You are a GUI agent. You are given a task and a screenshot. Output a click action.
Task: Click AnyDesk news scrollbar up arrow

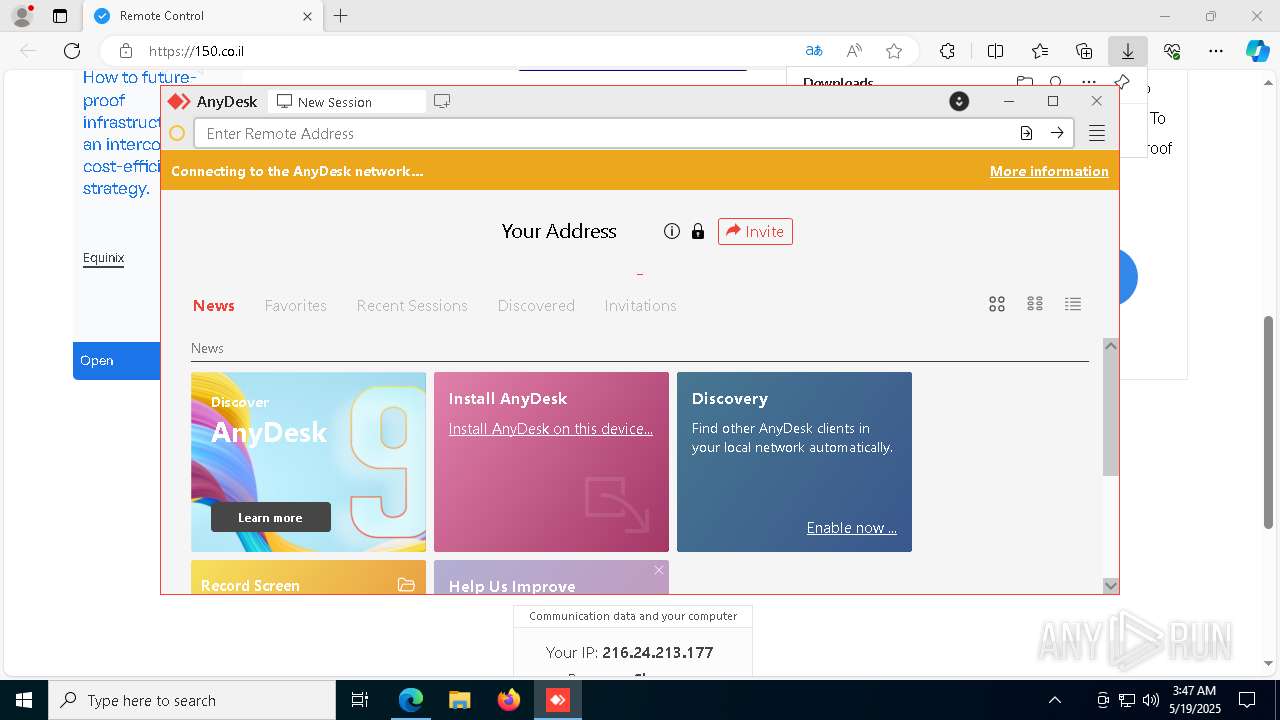click(x=1110, y=346)
